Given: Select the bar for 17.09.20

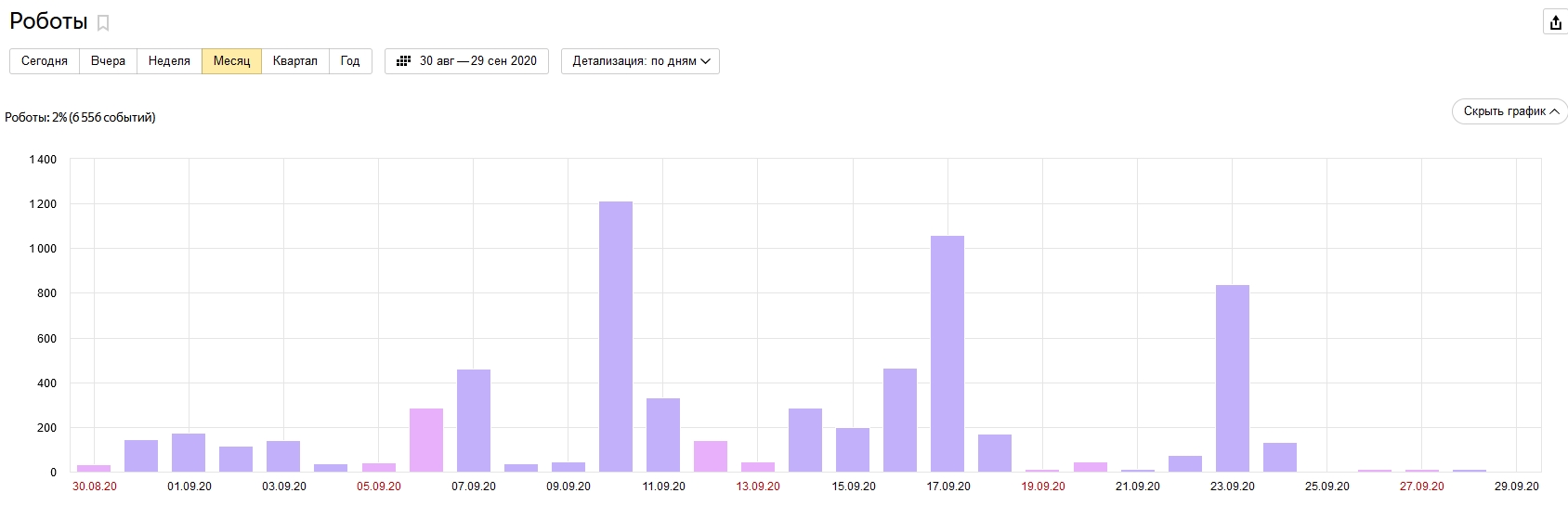Looking at the screenshot, I should point(947,354).
